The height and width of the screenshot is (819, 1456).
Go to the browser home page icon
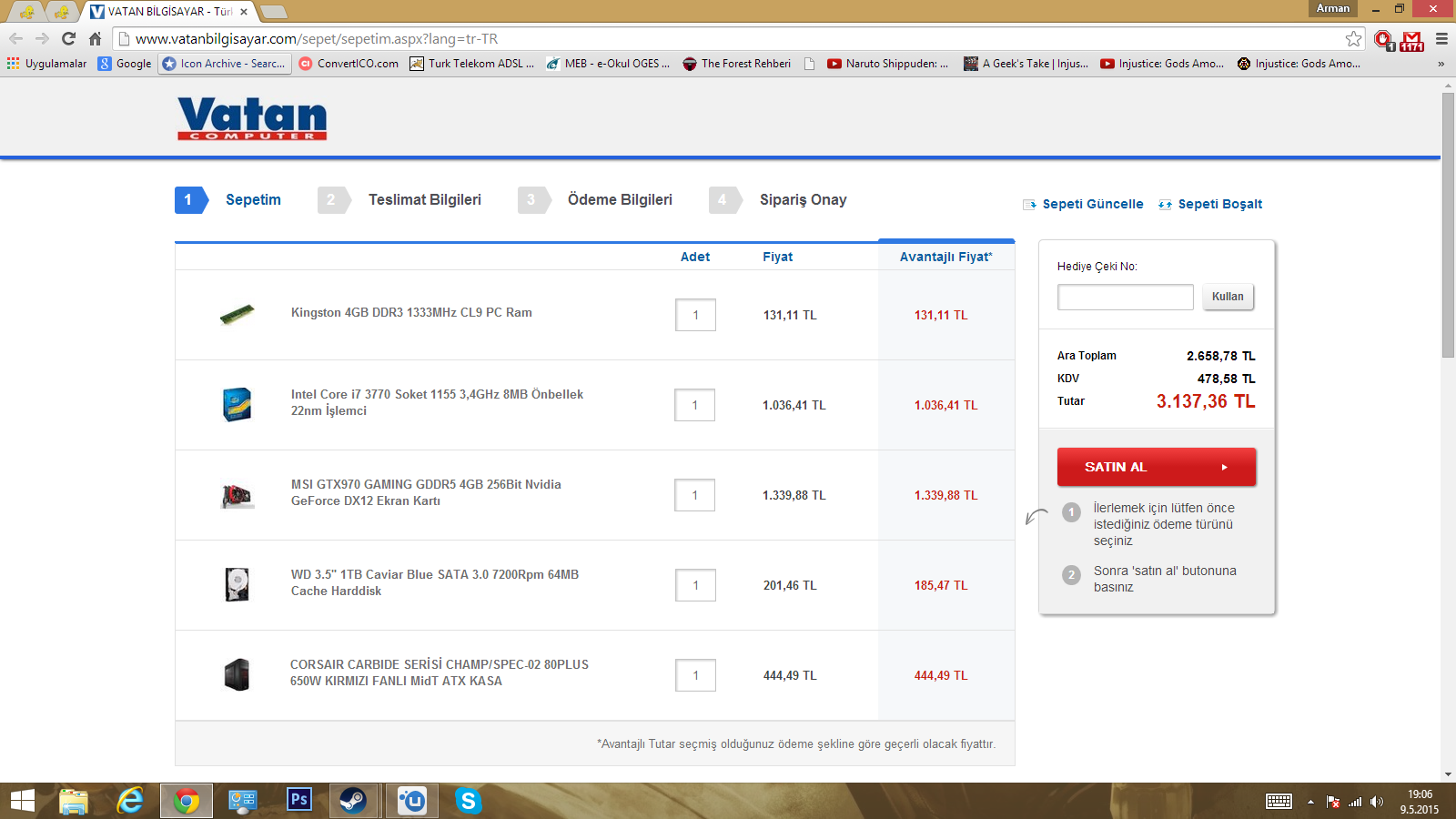point(95,38)
